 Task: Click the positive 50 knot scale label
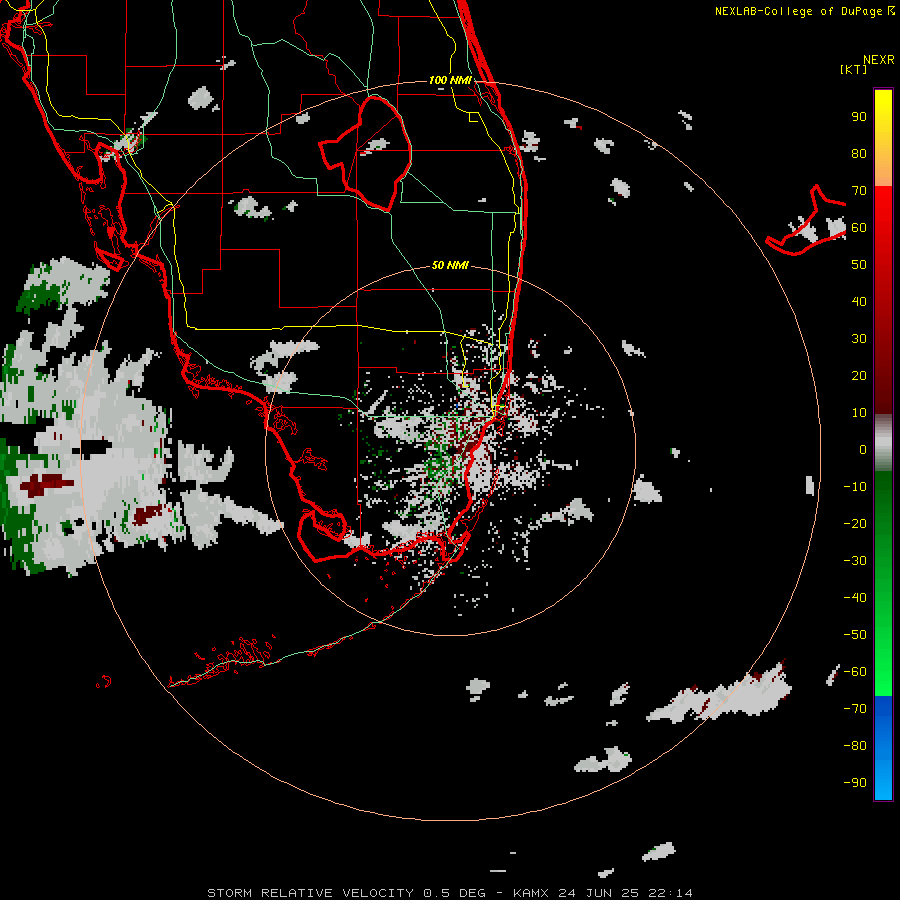859,265
